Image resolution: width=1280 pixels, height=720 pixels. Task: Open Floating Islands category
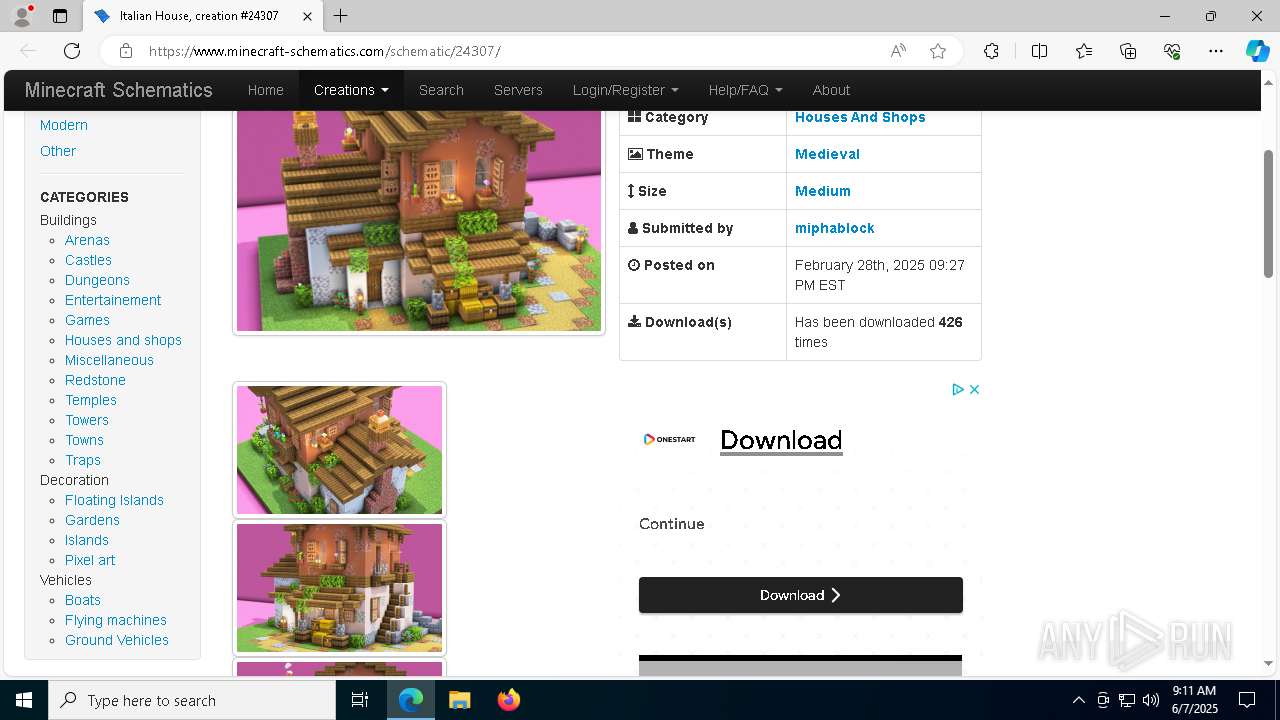(114, 500)
